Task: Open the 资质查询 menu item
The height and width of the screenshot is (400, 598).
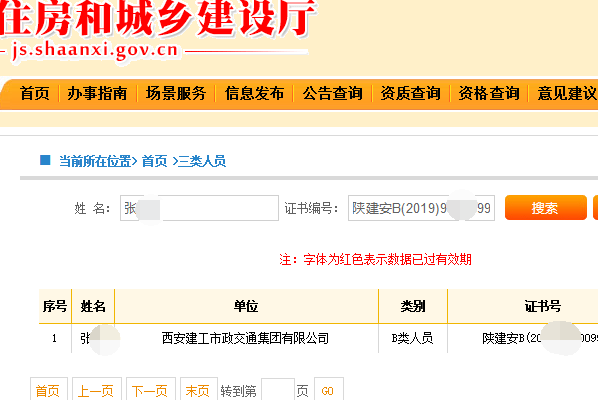Action: click(x=411, y=93)
